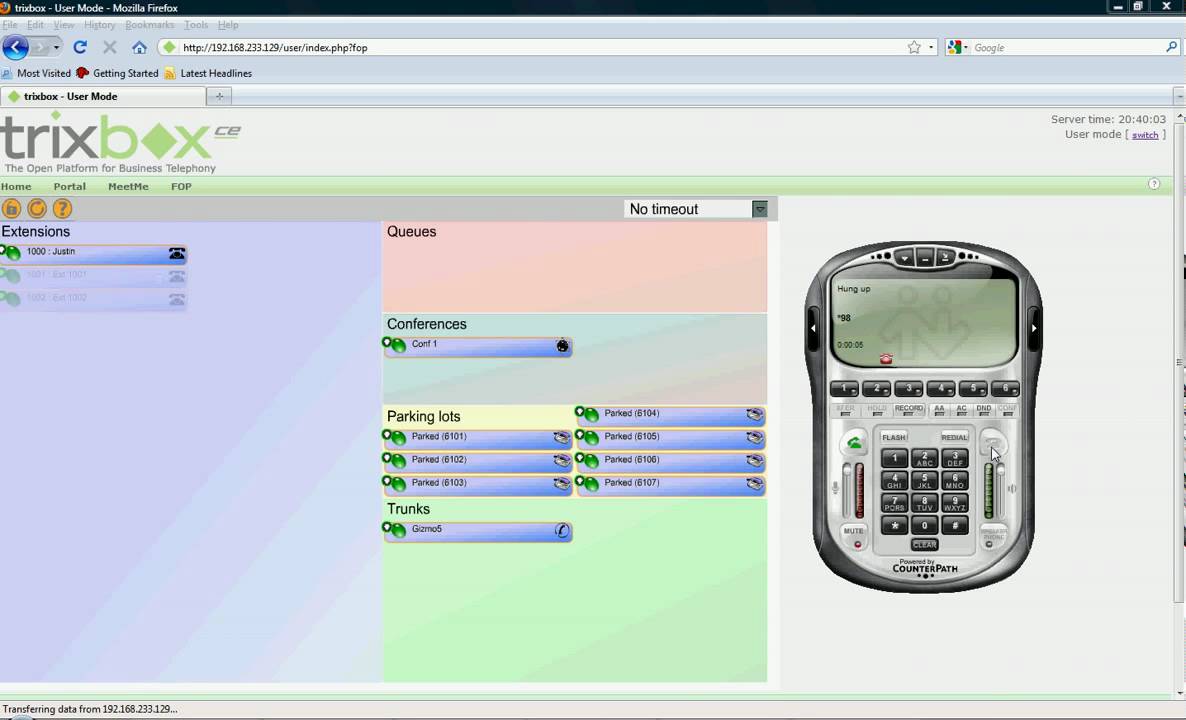Viewport: 1186px width, 720px height.
Task: Go to trixbox Portal menu
Action: (x=70, y=187)
